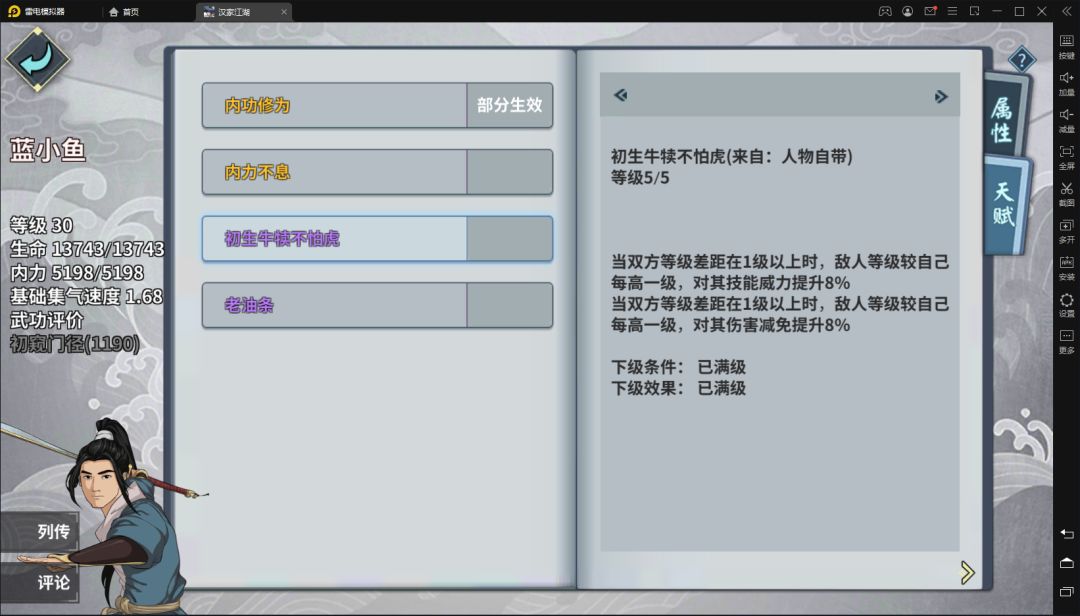Image resolution: width=1080 pixels, height=616 pixels.
Task: Select the 初生牛犊不怕虎 talent row
Action: (x=377, y=238)
